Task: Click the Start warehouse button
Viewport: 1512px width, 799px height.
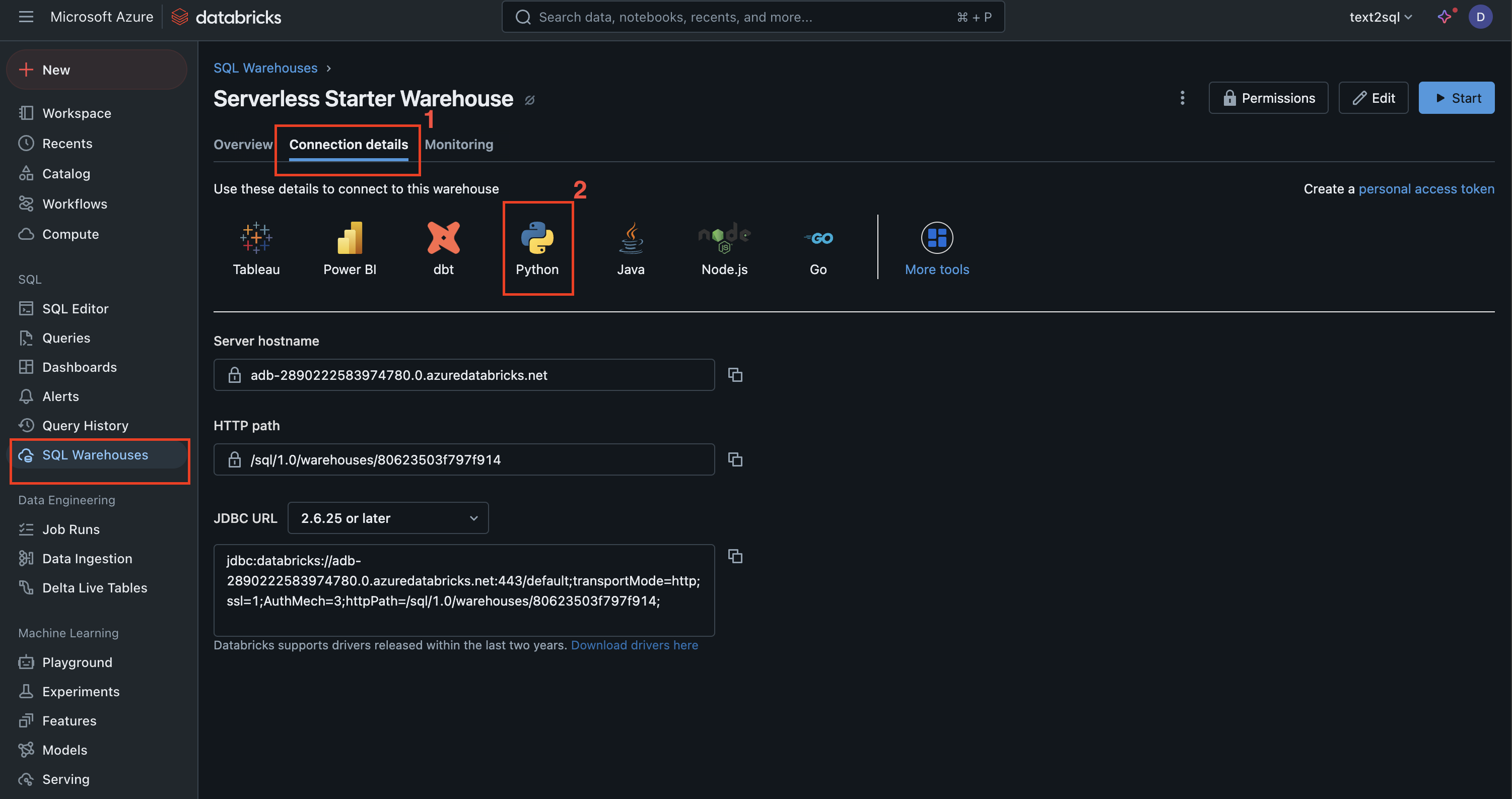Action: (x=1456, y=97)
